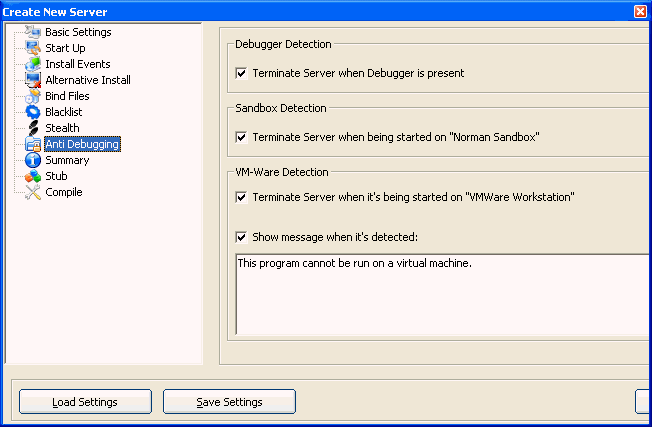Screen dimensions: 652x427
Task: Toggle VMWare Workstation termination checkbox
Action: (241, 197)
